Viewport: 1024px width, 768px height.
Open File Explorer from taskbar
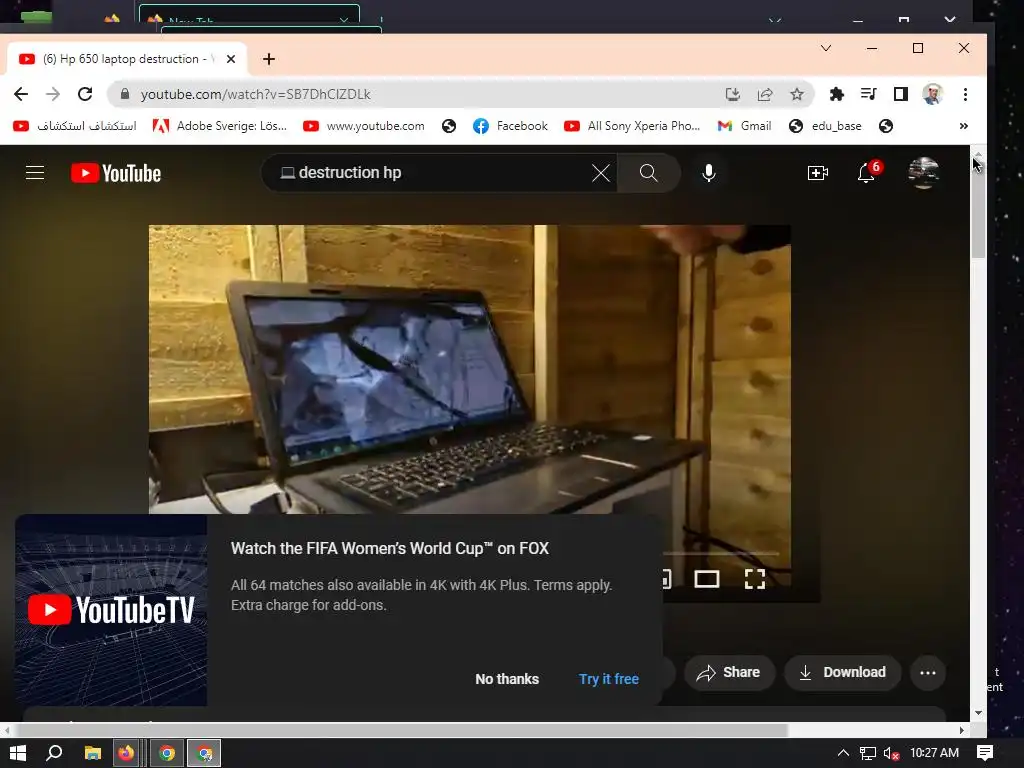coord(93,753)
